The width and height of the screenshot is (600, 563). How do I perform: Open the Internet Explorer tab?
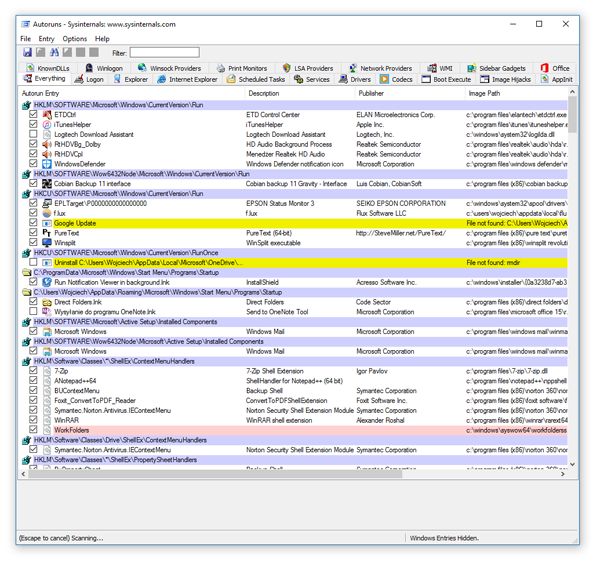click(x=187, y=79)
